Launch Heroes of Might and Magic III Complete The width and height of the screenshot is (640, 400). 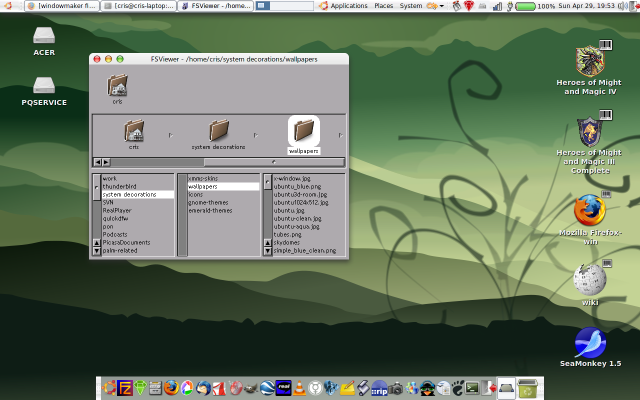tap(589, 143)
